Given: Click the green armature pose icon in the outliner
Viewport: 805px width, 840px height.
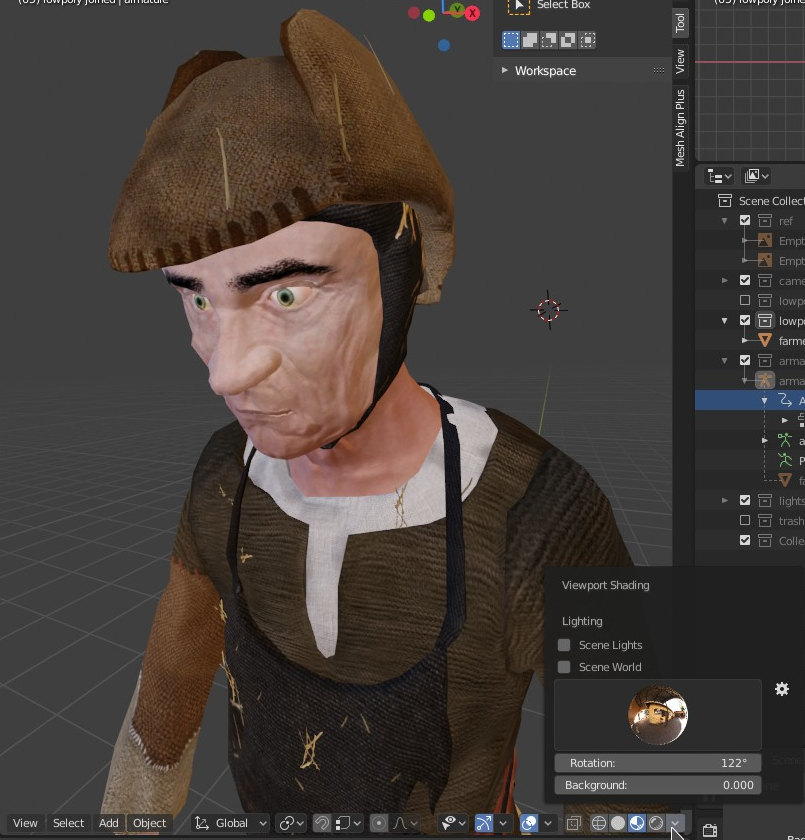Looking at the screenshot, I should [785, 440].
